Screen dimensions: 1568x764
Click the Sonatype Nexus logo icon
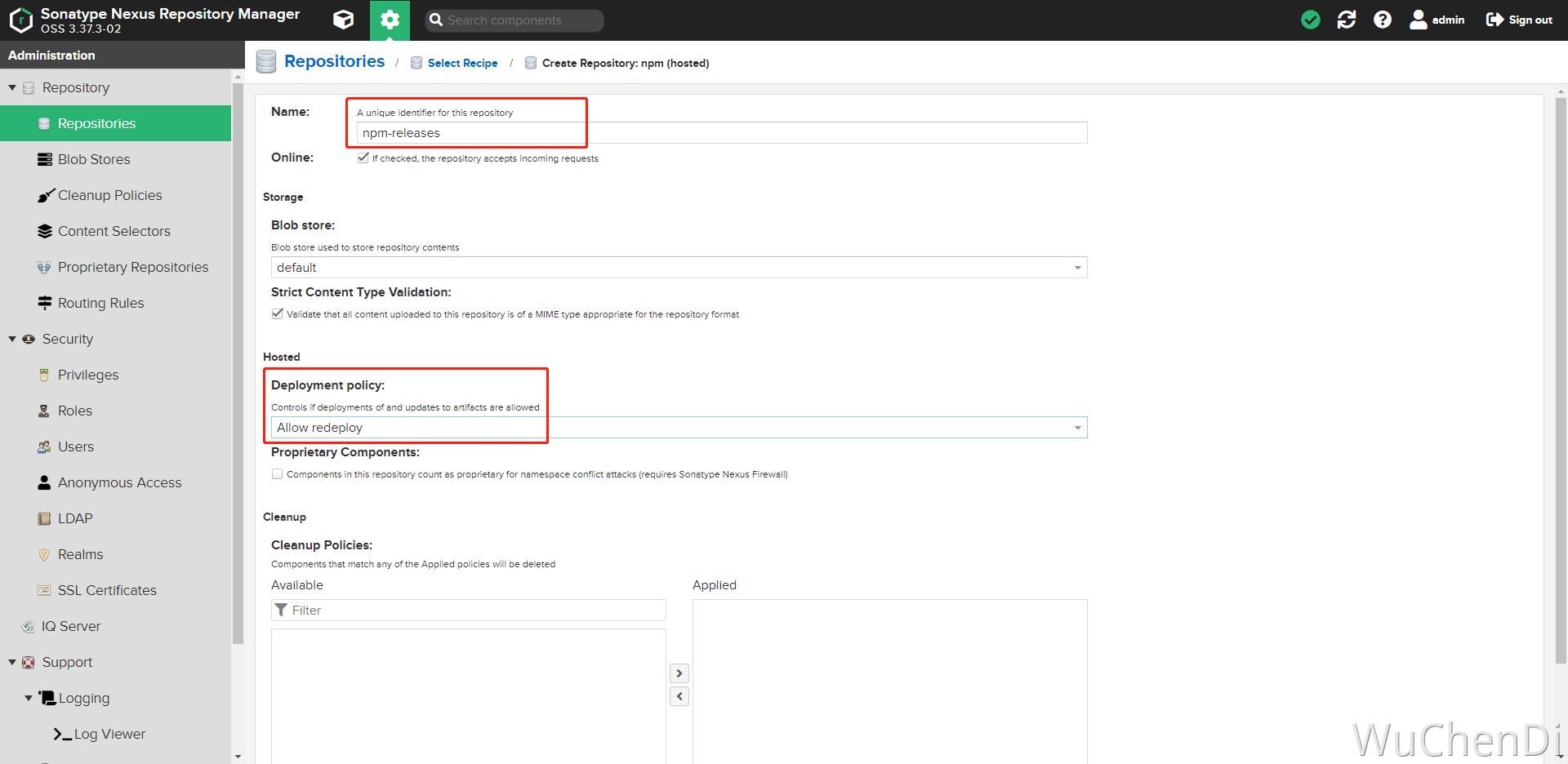click(21, 20)
